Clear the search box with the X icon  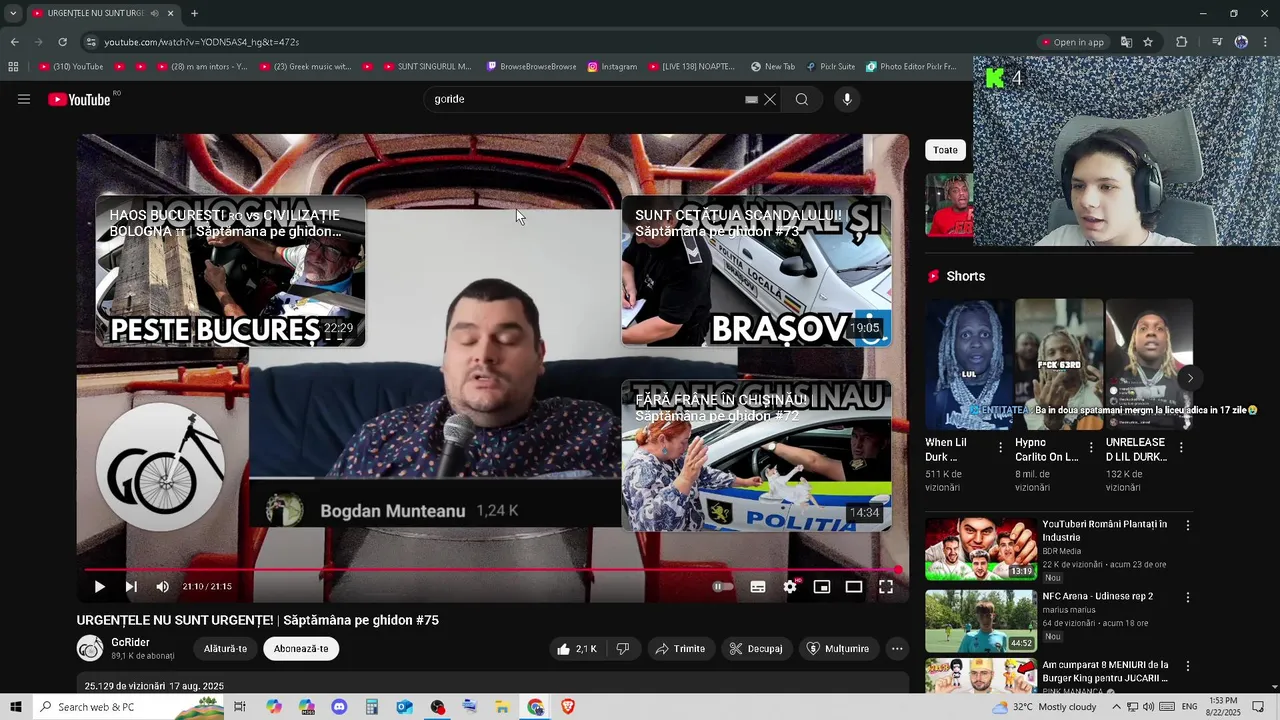pyautogui.click(x=770, y=99)
